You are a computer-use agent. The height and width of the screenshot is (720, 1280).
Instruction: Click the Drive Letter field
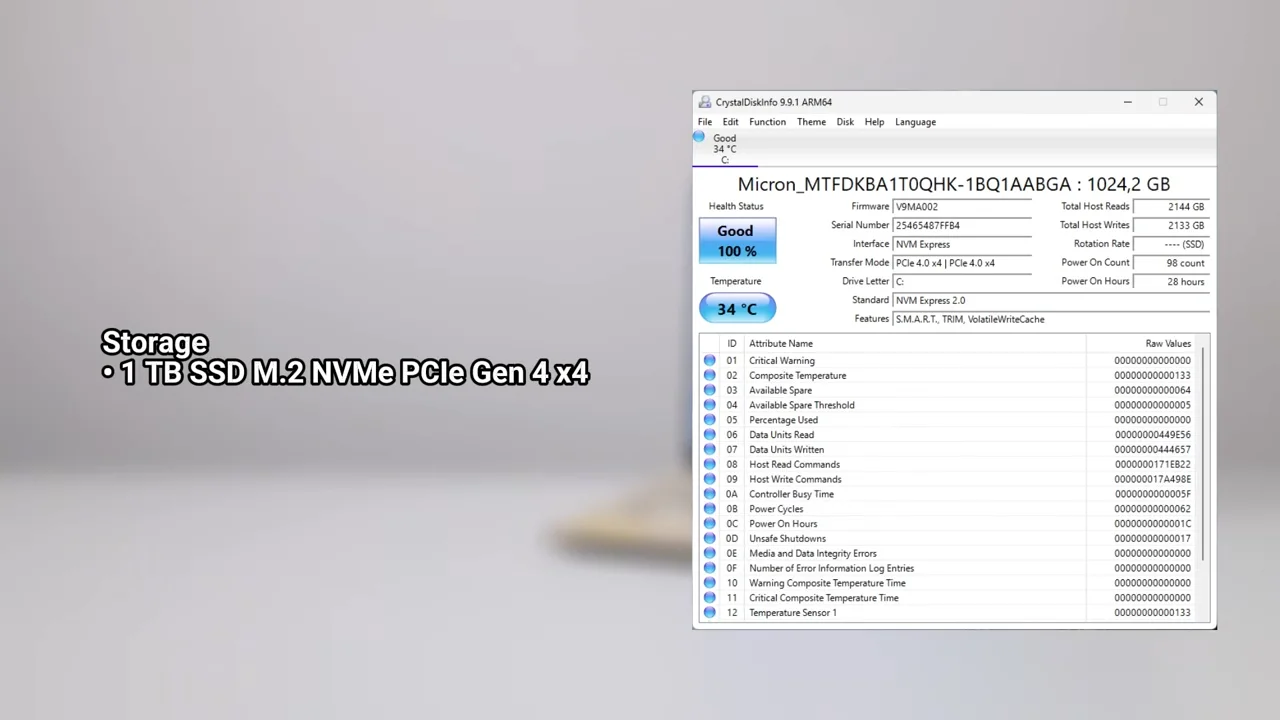point(962,281)
